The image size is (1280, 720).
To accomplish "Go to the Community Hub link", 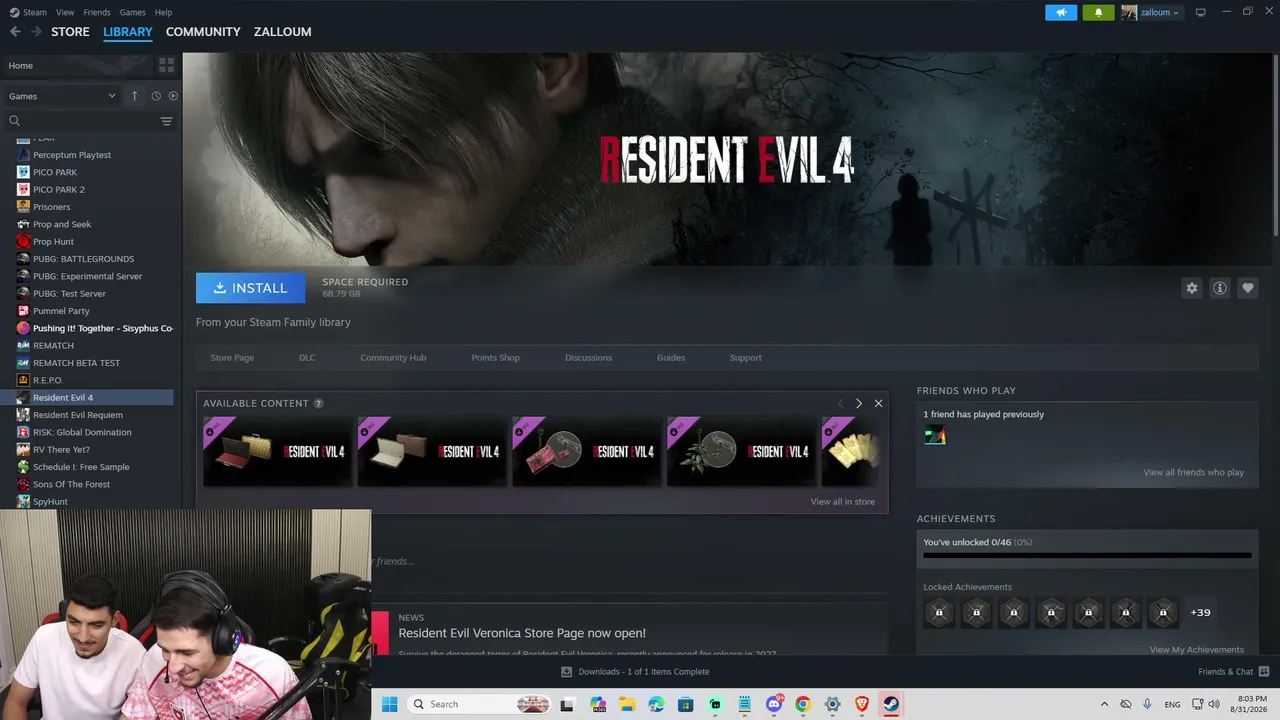I will (393, 358).
